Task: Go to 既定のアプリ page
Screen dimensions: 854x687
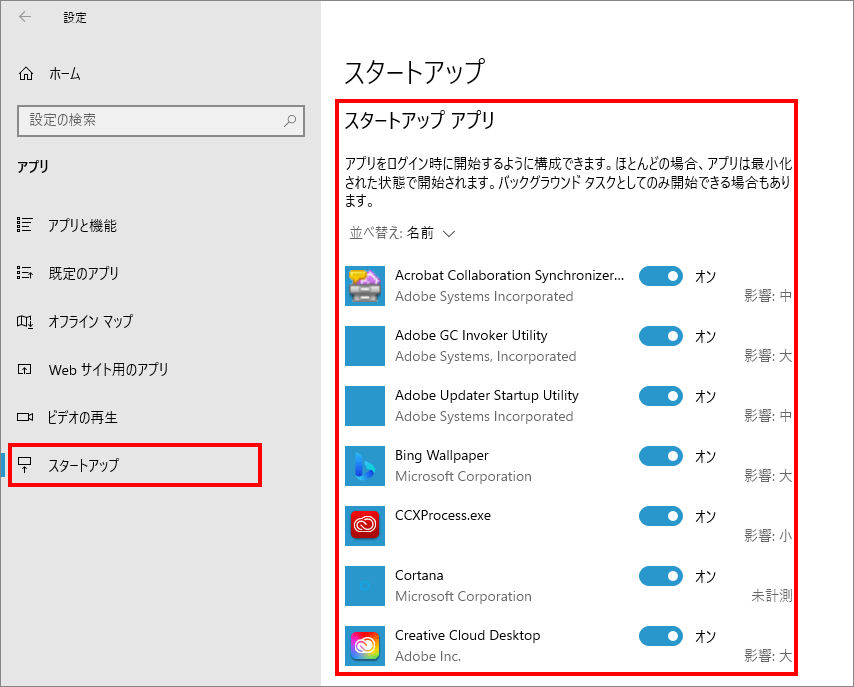Action: point(83,273)
